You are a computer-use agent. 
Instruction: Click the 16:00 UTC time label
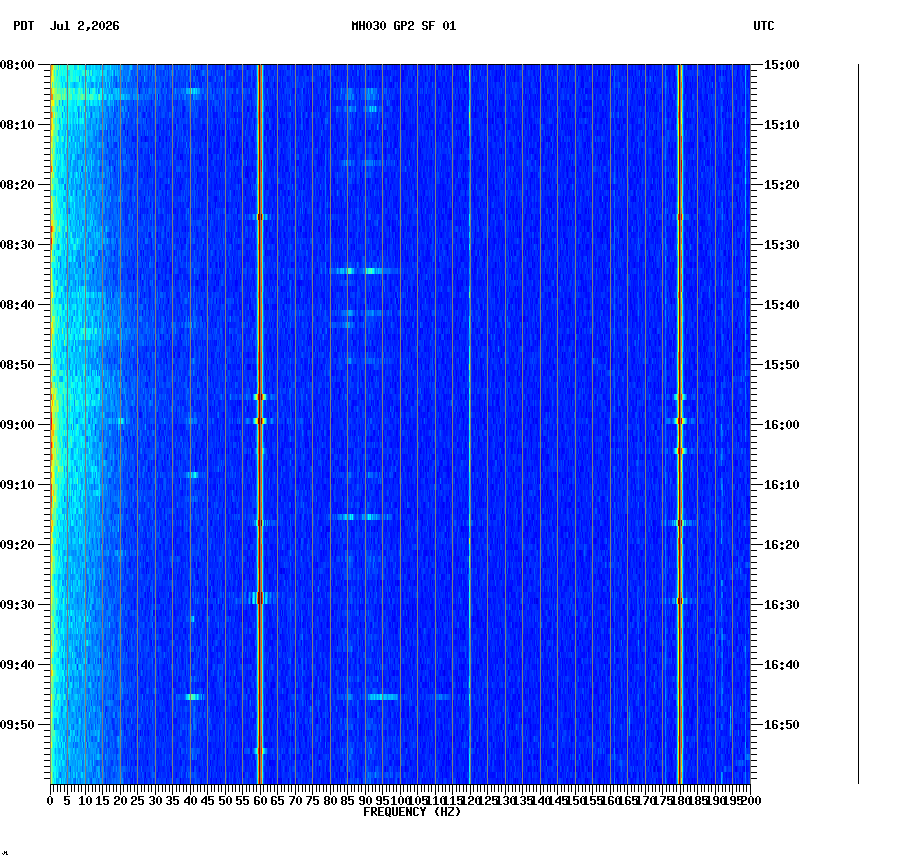[x=782, y=425]
